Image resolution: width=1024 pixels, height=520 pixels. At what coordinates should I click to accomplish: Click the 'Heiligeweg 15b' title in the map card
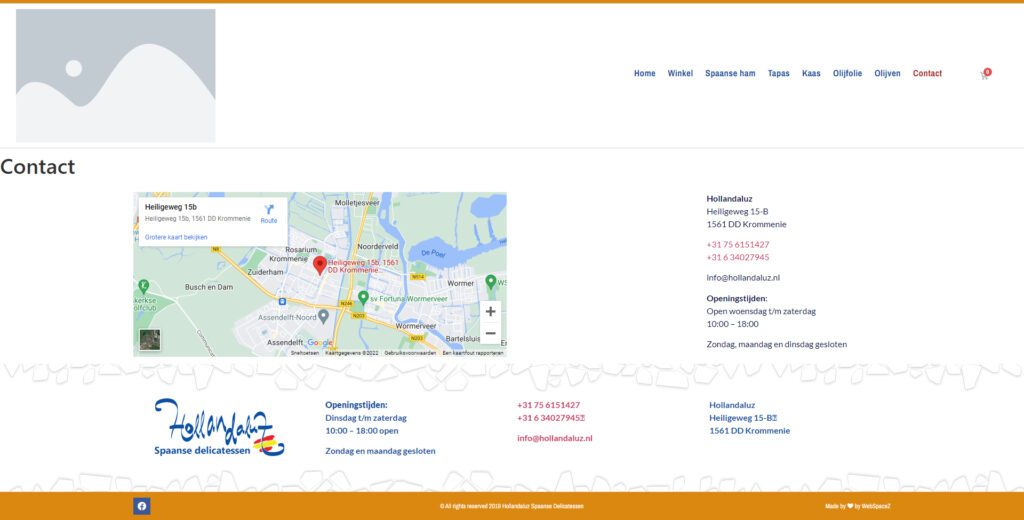coord(170,207)
